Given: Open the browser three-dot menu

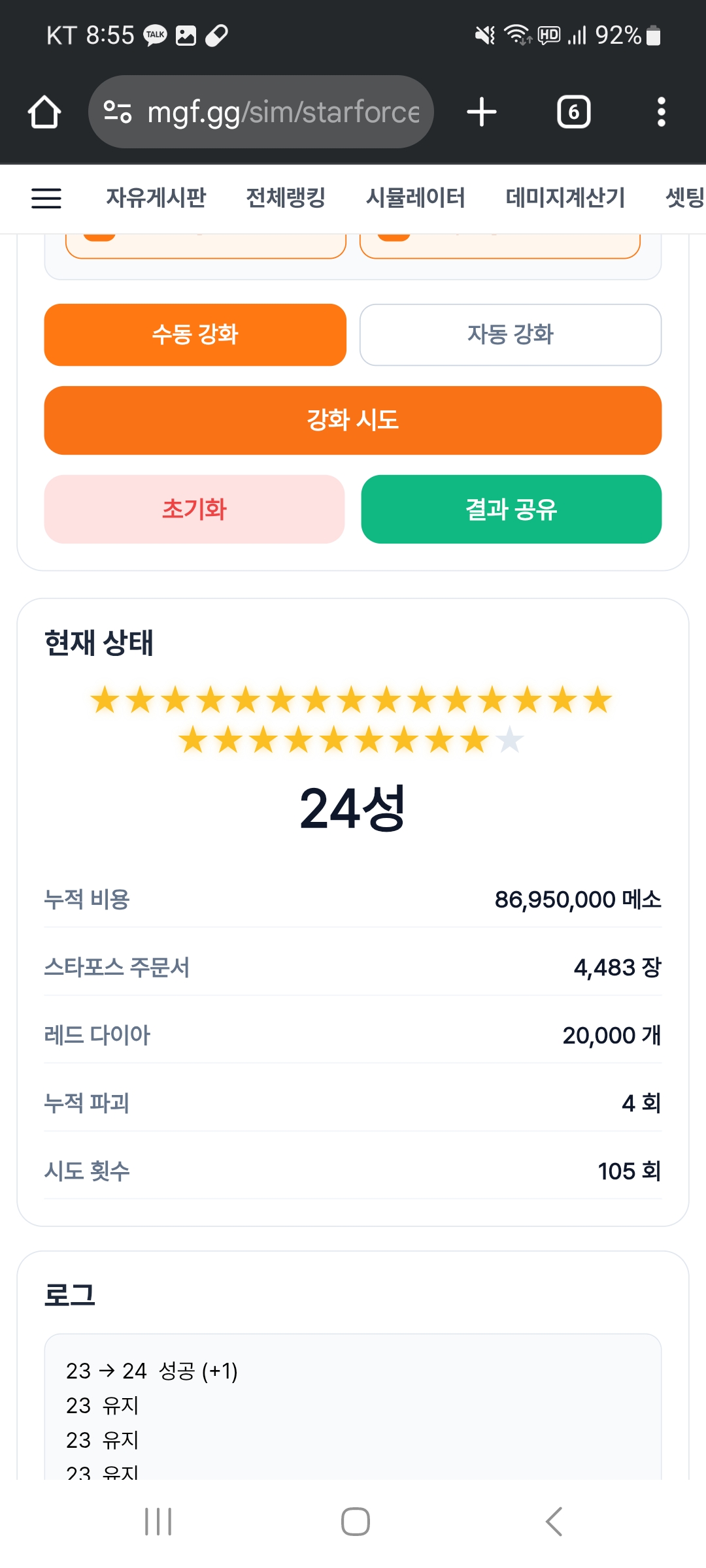Looking at the screenshot, I should click(x=661, y=112).
